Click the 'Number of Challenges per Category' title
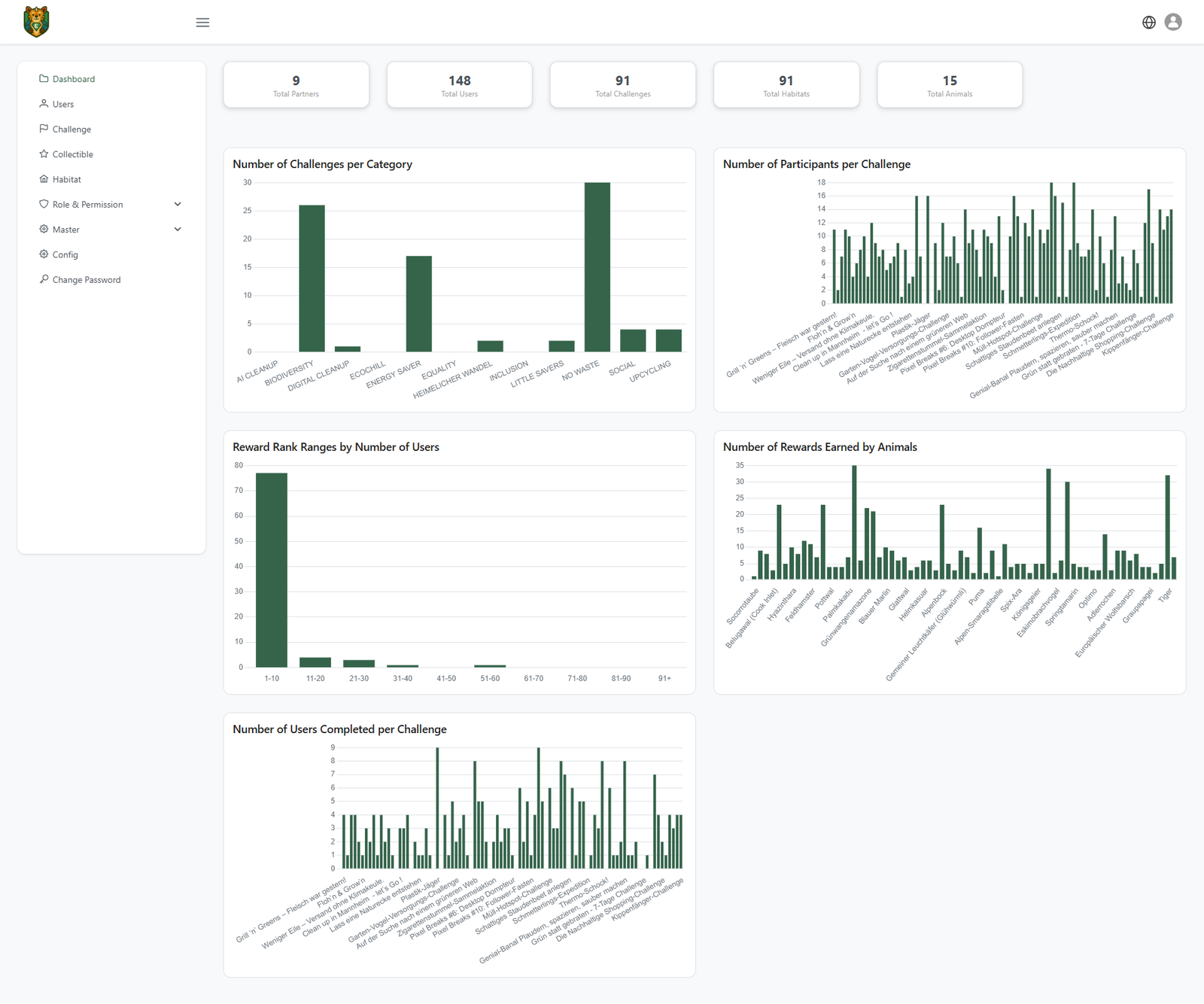The width and height of the screenshot is (1204, 1004). (x=322, y=164)
